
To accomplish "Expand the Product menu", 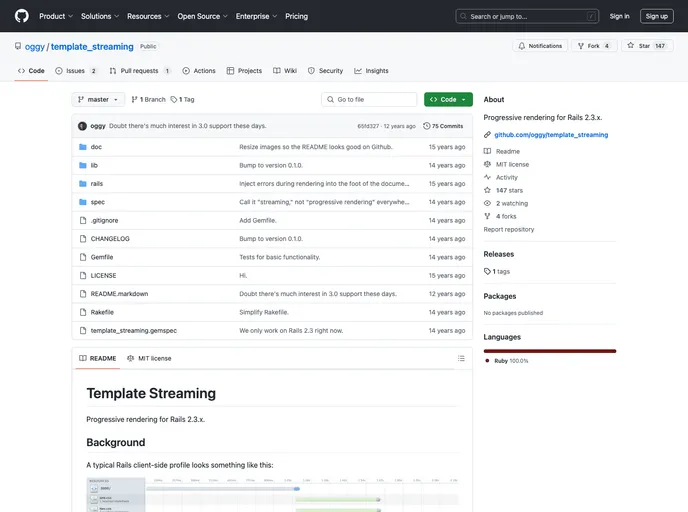I will coord(55,16).
